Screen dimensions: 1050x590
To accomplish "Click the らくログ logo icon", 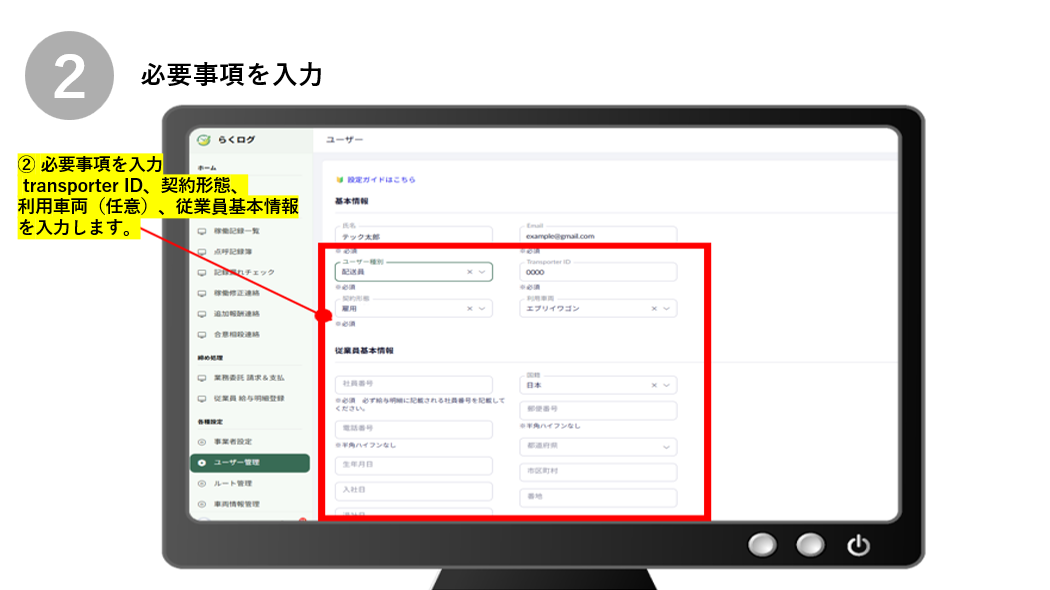I will tap(204, 141).
